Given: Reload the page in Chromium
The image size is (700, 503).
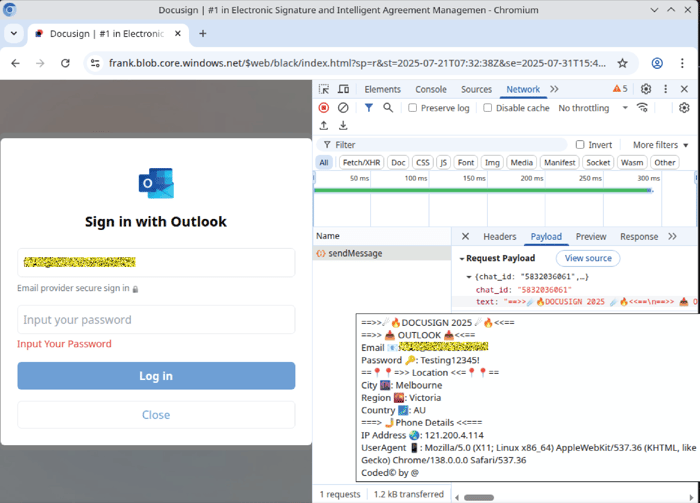Looking at the screenshot, I should (65, 63).
